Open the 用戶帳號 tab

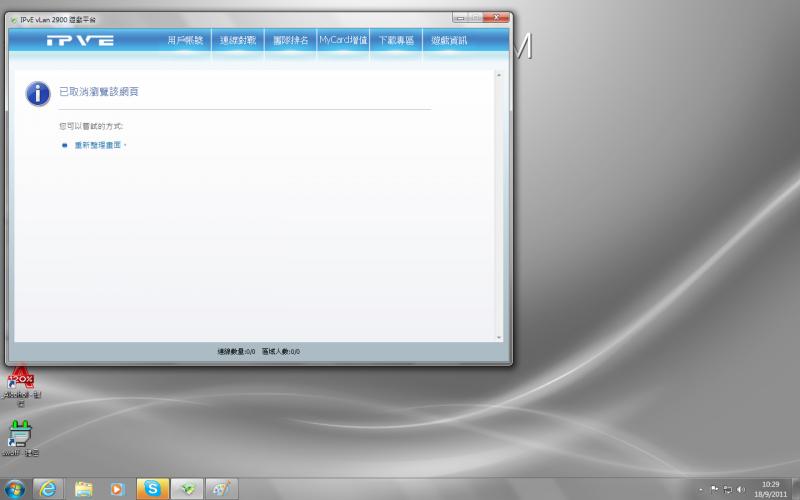pyautogui.click(x=185, y=40)
